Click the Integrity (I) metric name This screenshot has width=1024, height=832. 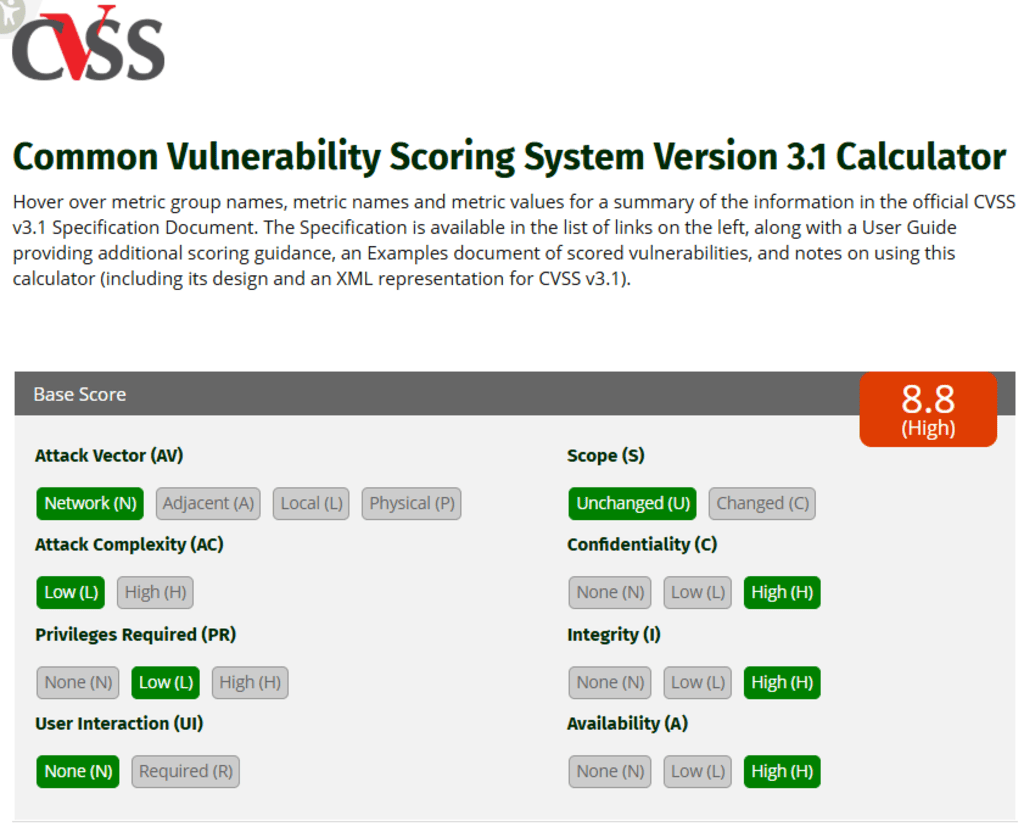click(x=614, y=634)
